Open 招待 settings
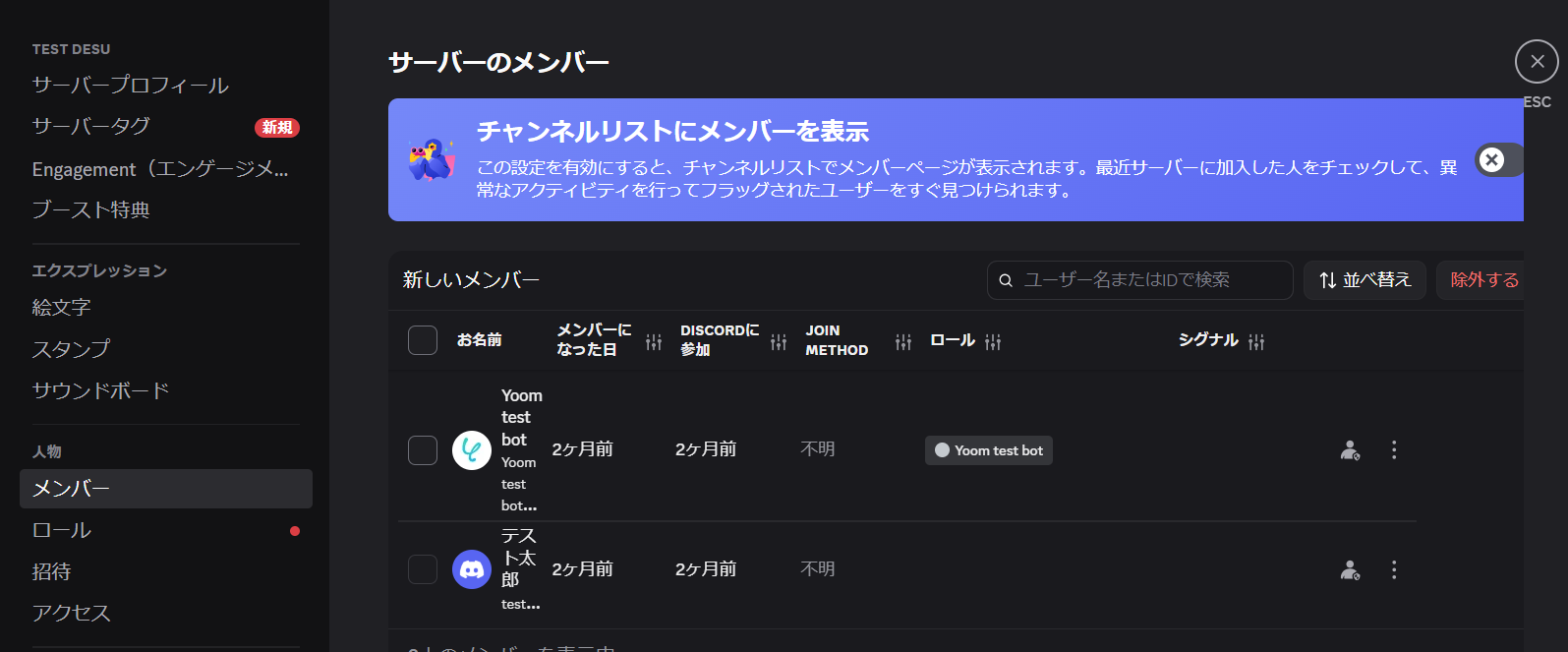Screen dimensions: 1568x652 [x=51, y=572]
